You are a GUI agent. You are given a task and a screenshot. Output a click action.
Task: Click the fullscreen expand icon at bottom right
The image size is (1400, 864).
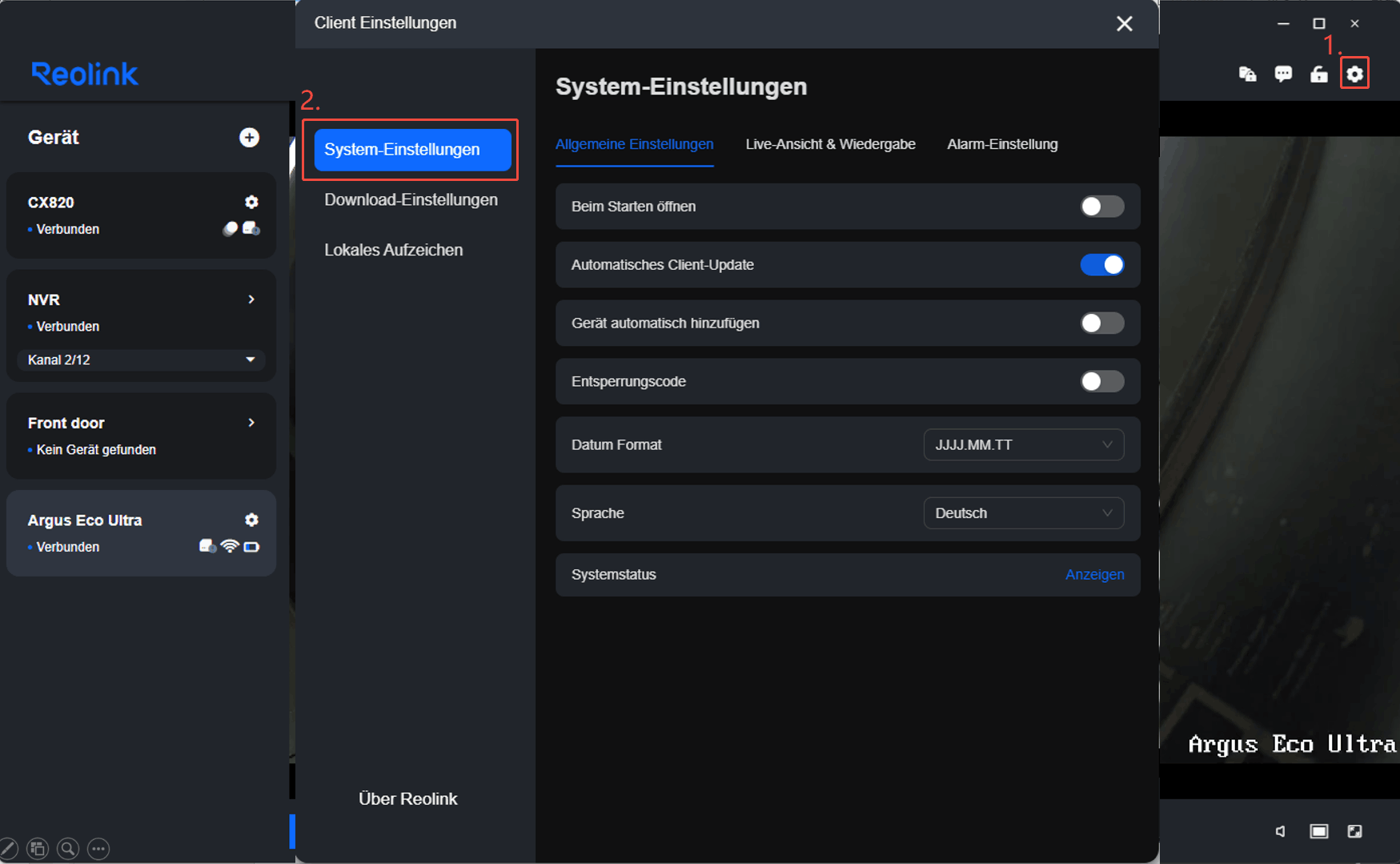1354,831
